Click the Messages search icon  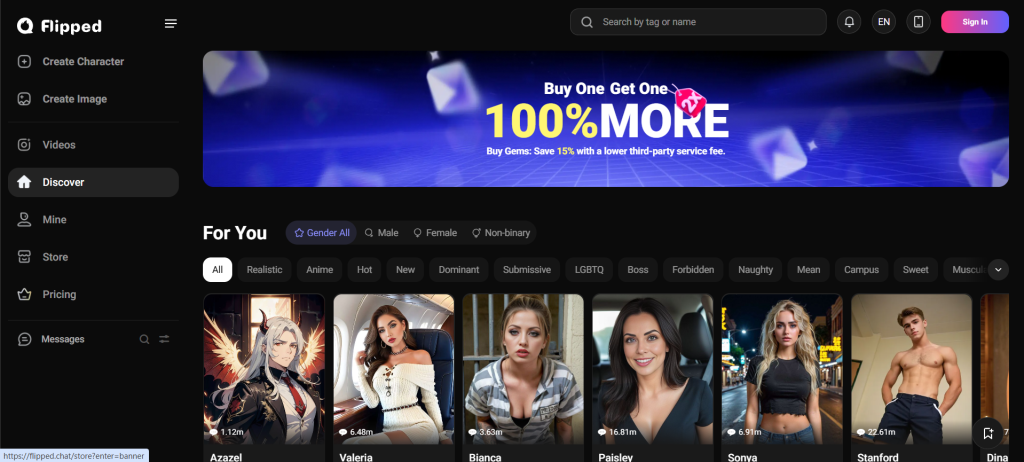point(144,339)
